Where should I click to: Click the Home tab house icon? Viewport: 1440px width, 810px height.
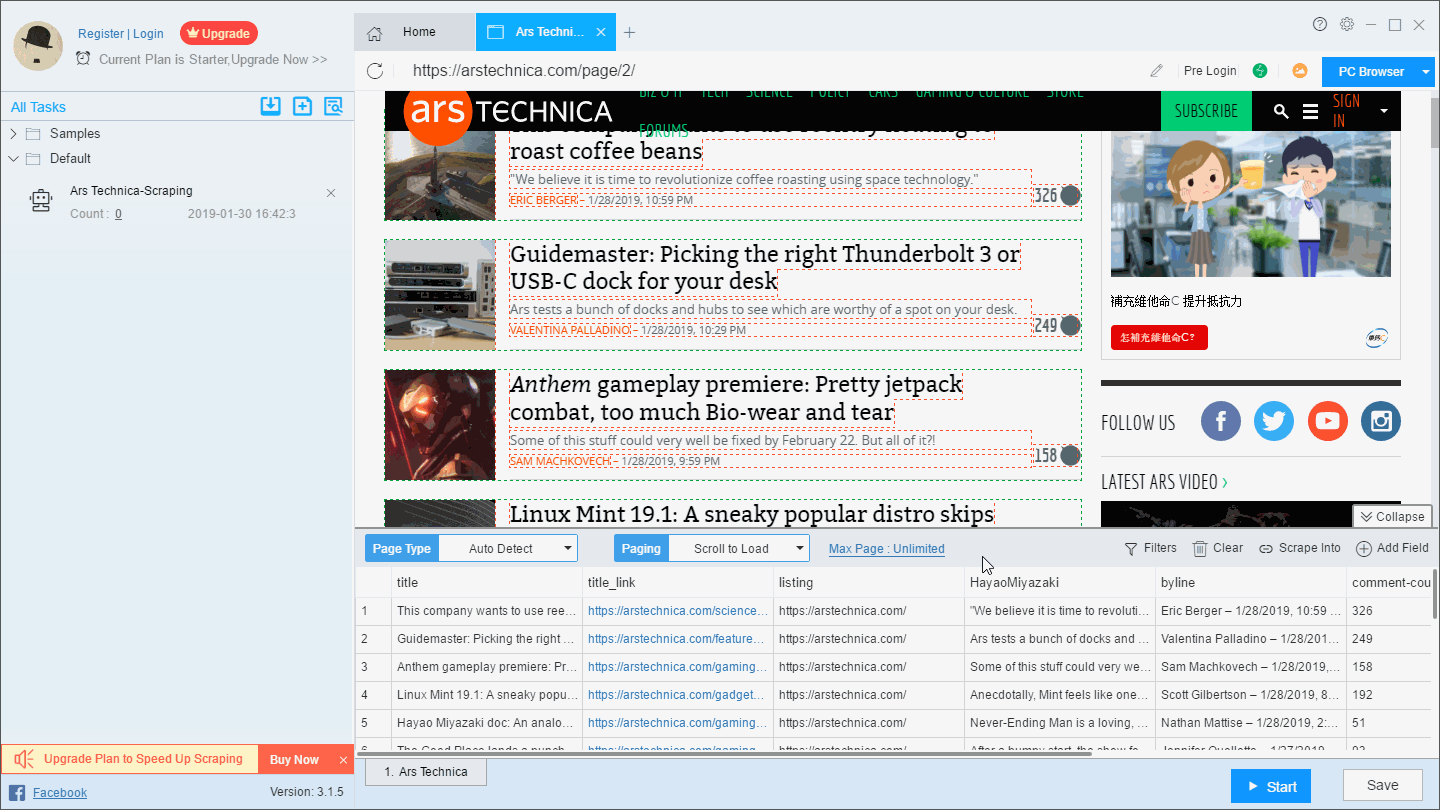(375, 33)
